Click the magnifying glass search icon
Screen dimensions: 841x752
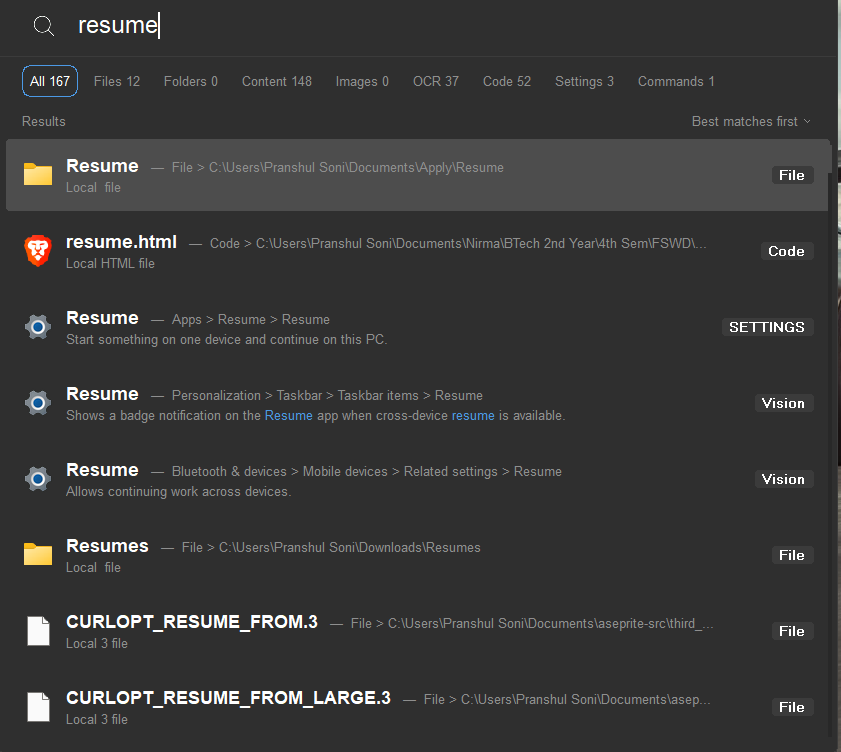click(43, 26)
